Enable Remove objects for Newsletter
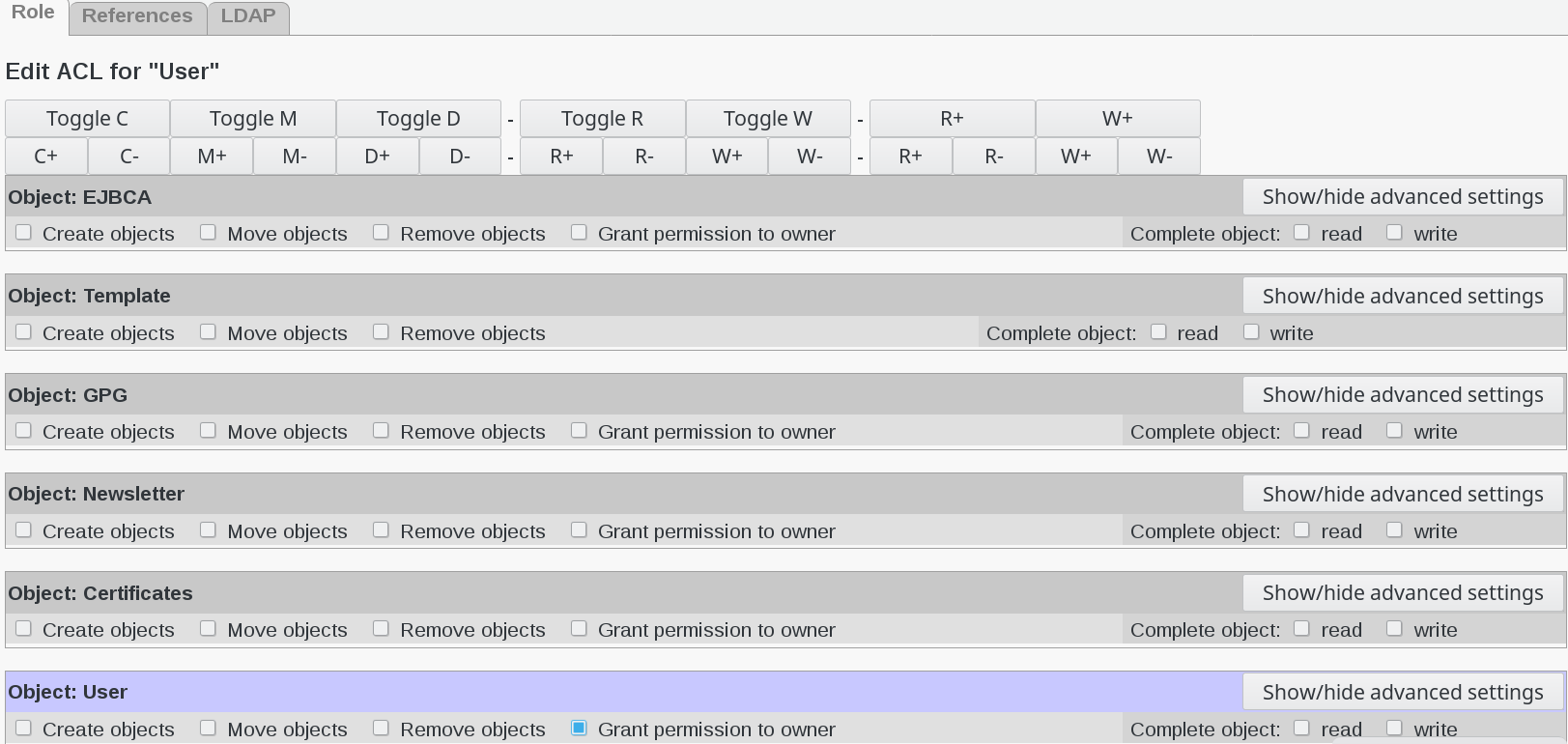This screenshot has height=744, width=1568. [x=381, y=530]
